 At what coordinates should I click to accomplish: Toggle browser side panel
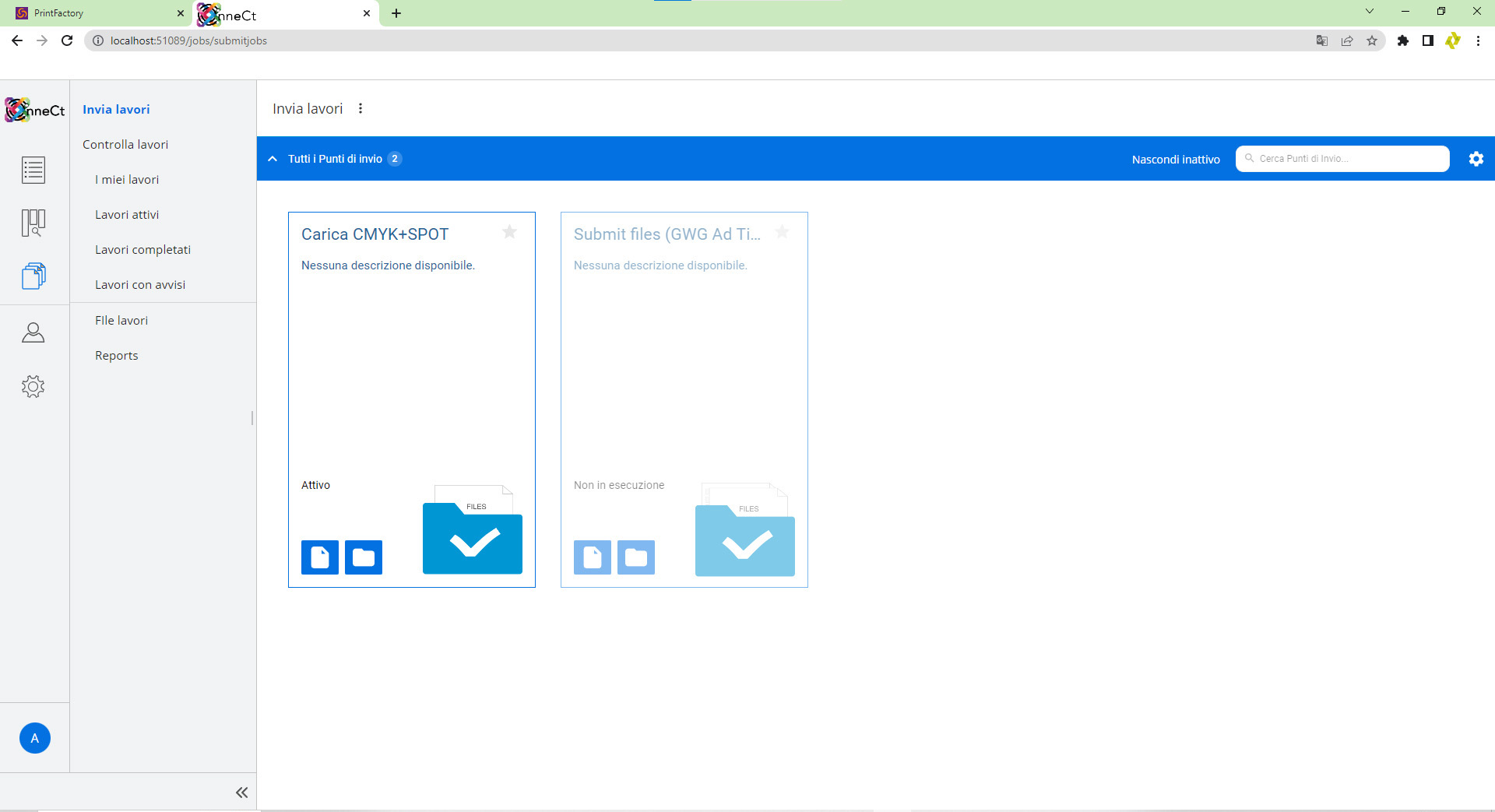click(x=1428, y=40)
